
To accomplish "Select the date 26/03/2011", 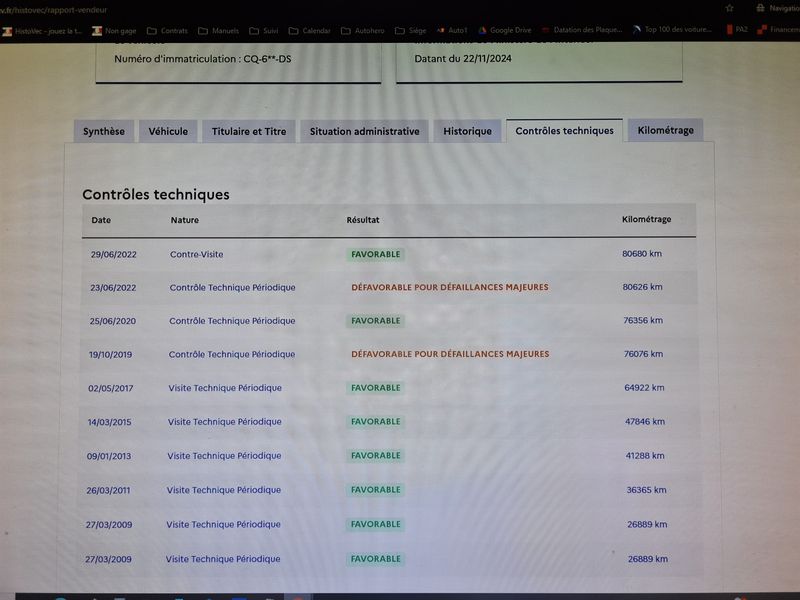I will pyautogui.click(x=108, y=490).
